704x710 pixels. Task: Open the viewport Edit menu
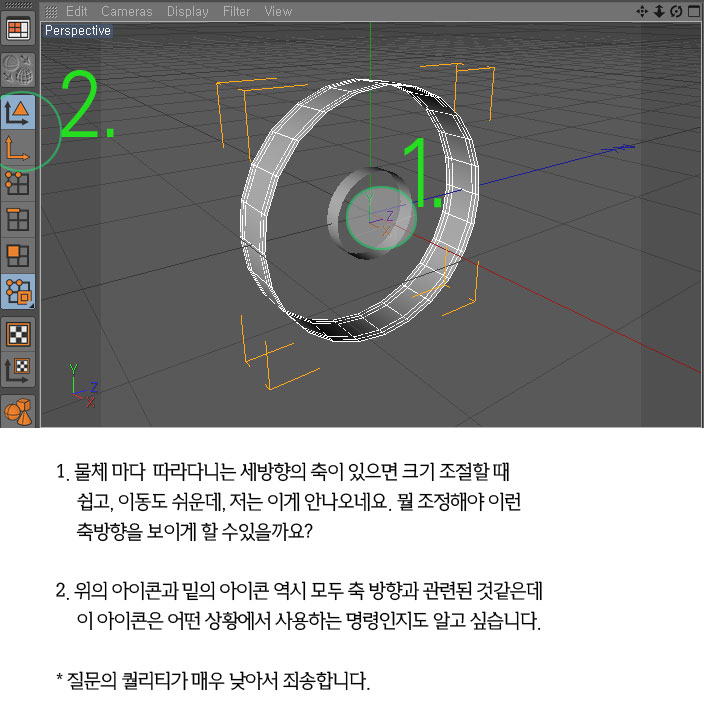[77, 11]
